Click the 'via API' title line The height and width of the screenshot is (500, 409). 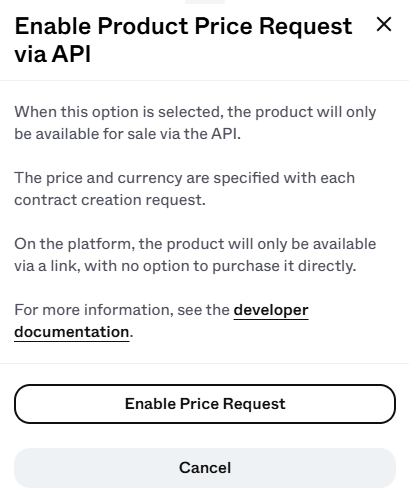pos(53,54)
